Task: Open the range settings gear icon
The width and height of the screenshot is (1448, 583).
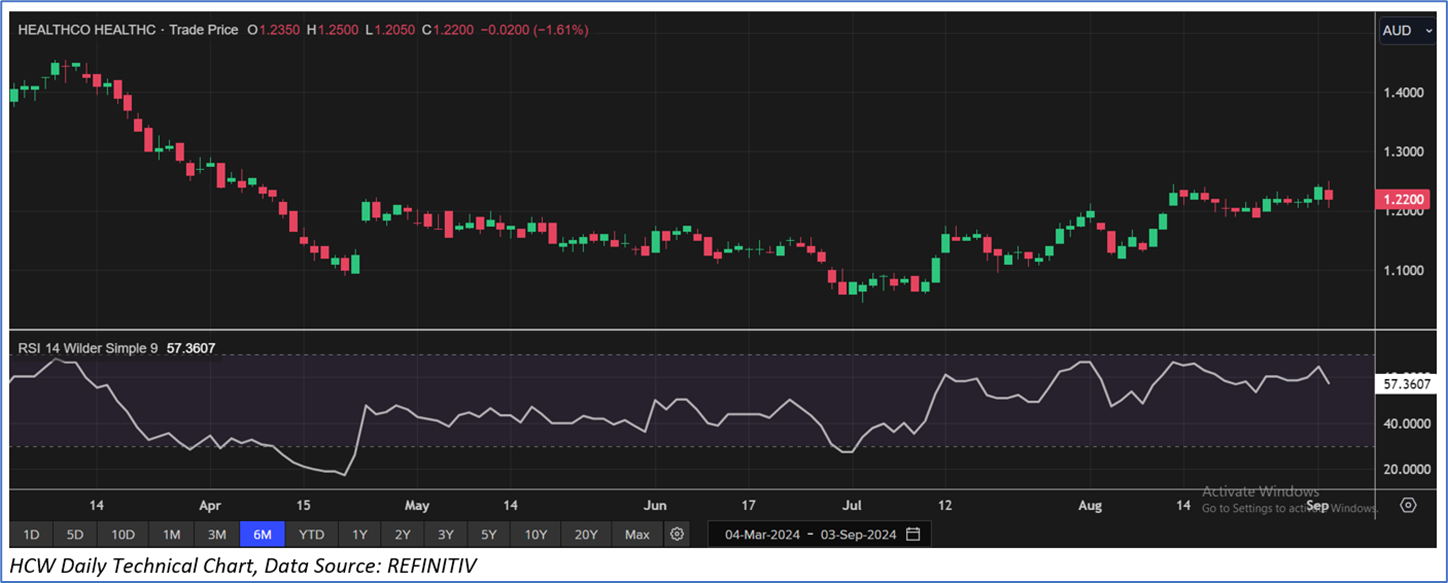Action: point(677,534)
